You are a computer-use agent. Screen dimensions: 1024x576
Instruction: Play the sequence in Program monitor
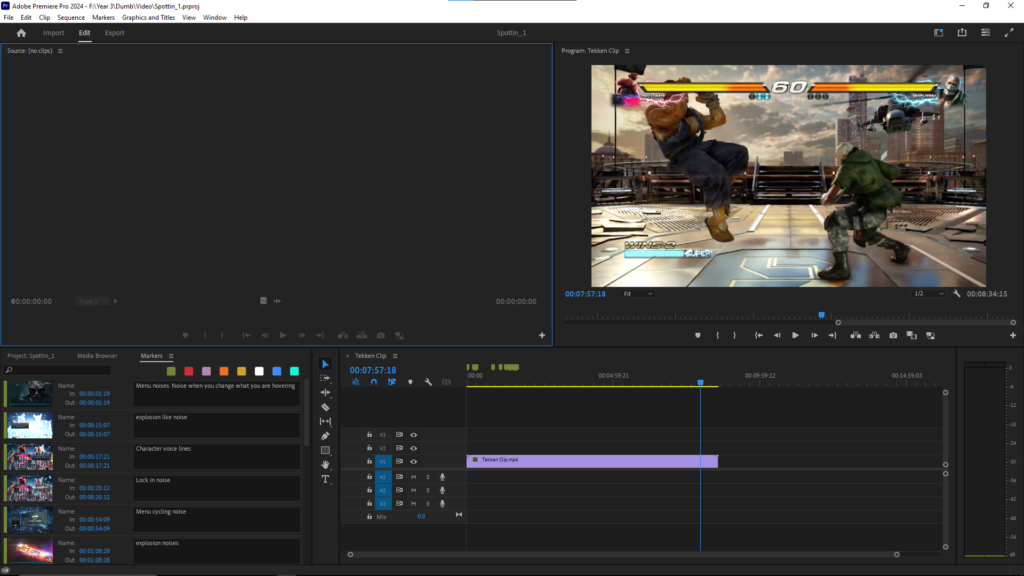(796, 336)
